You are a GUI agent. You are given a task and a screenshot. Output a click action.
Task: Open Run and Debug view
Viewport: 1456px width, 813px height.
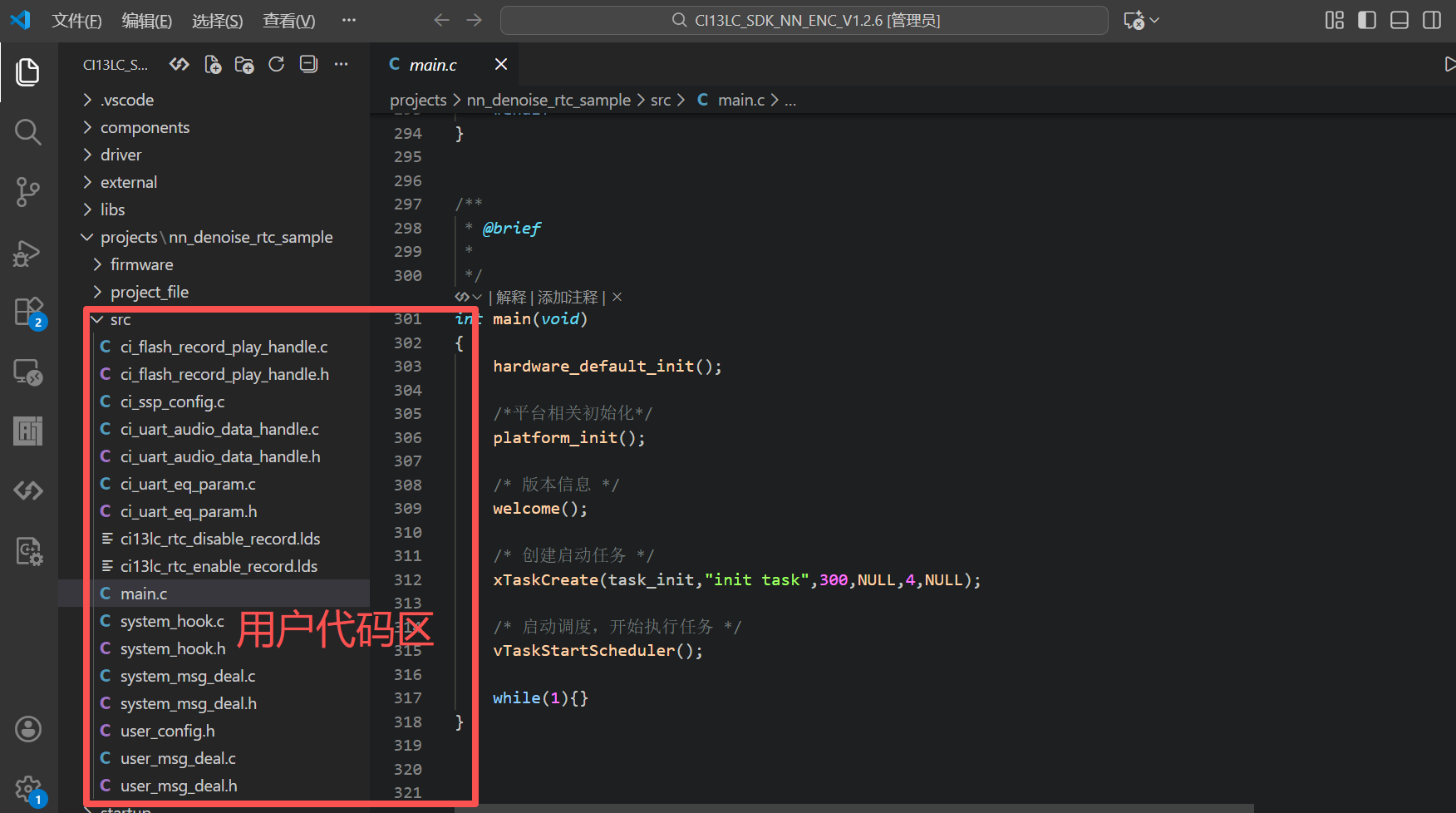click(27, 253)
